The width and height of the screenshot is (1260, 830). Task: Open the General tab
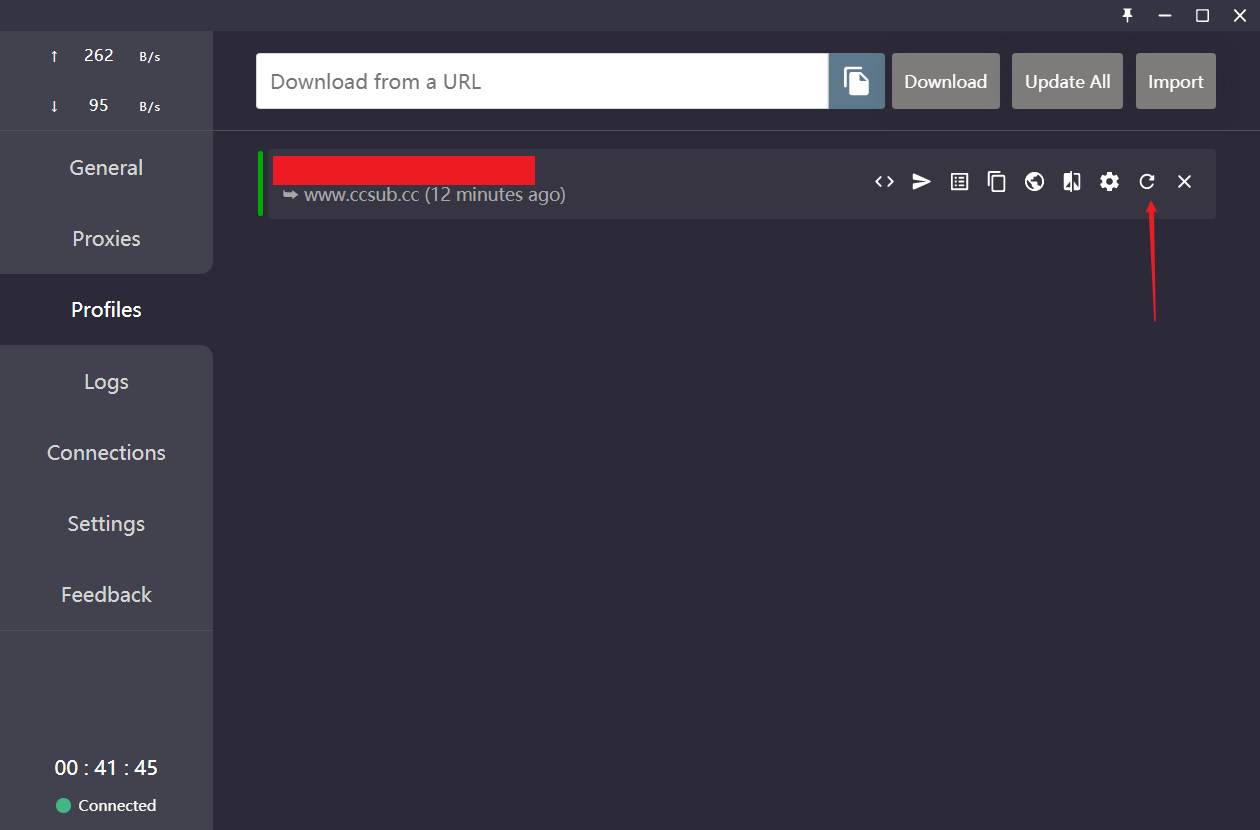pos(106,168)
